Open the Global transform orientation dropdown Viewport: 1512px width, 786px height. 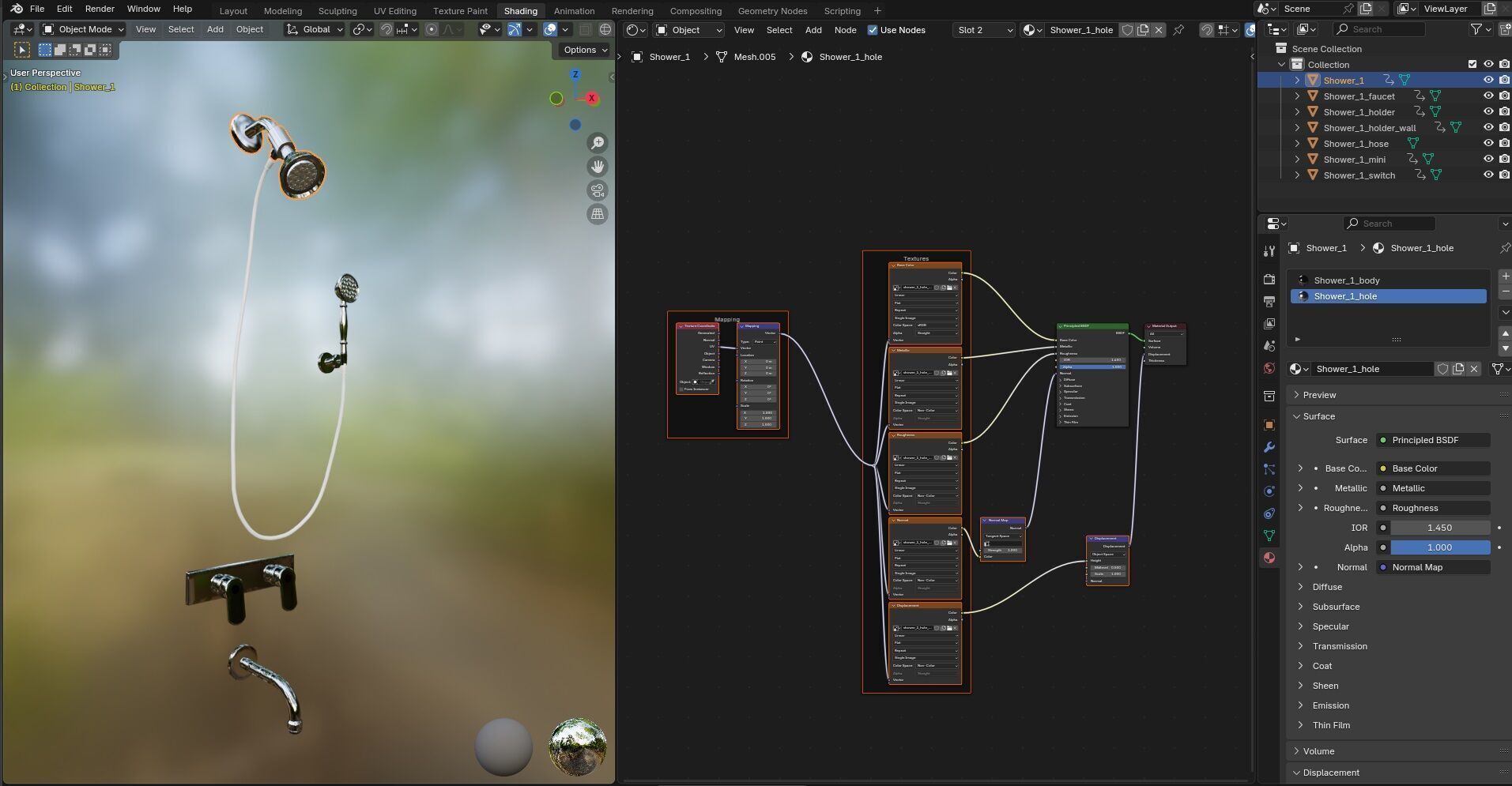click(x=315, y=29)
